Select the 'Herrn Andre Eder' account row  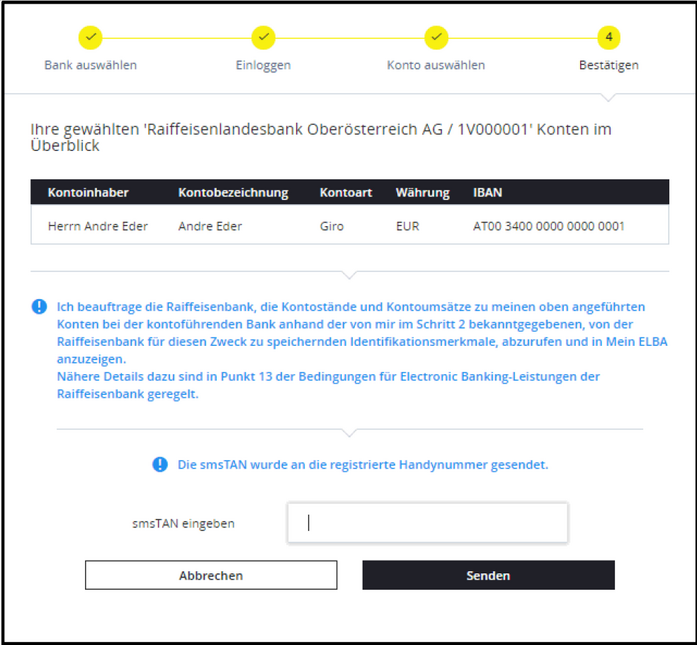point(98,226)
